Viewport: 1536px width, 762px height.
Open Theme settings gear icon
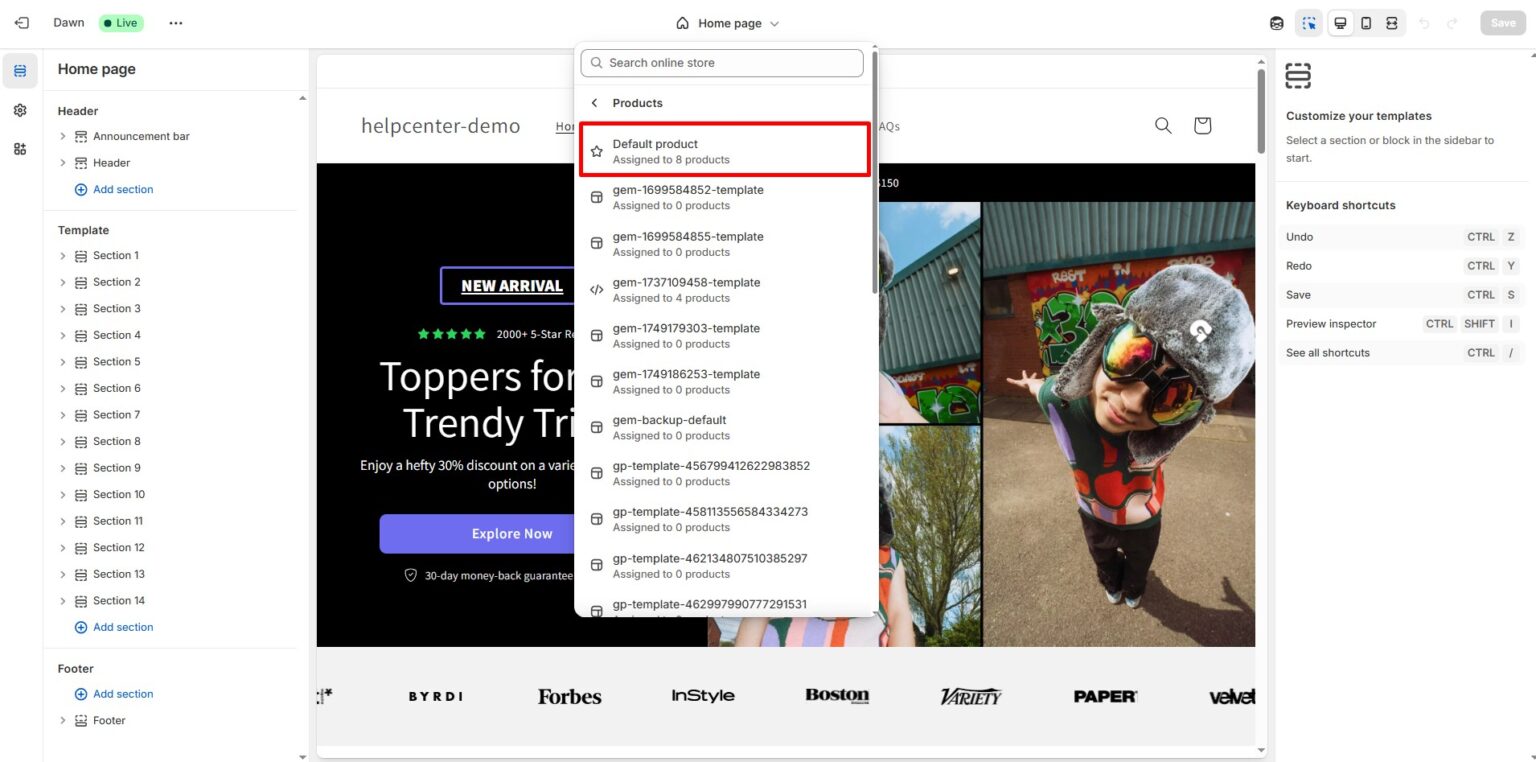(20, 110)
